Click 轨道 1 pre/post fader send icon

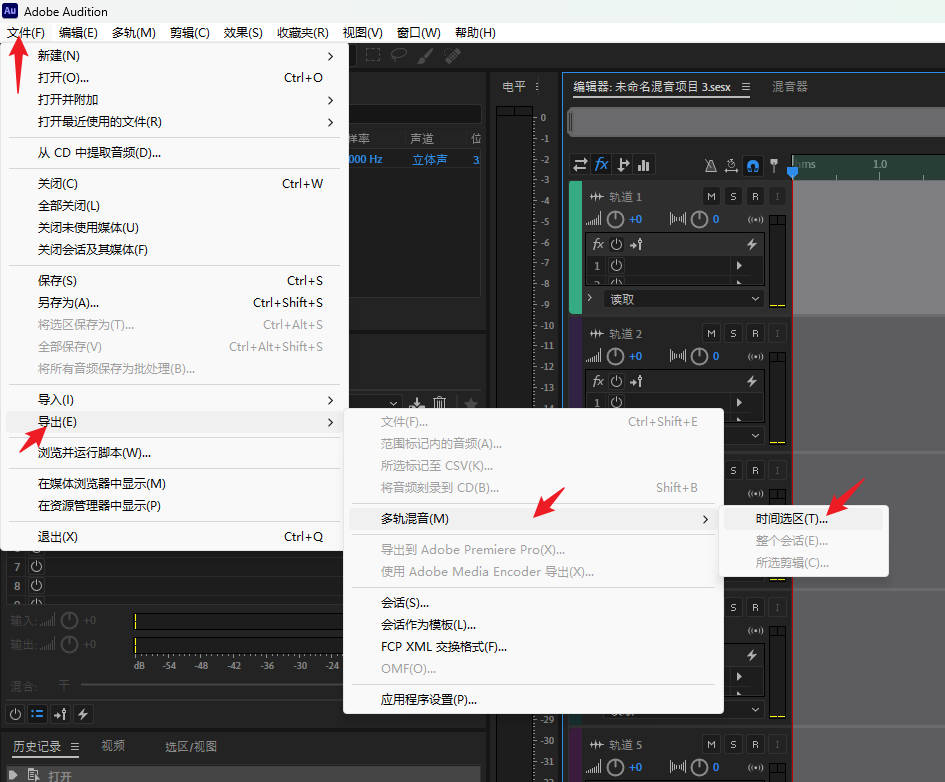(636, 244)
